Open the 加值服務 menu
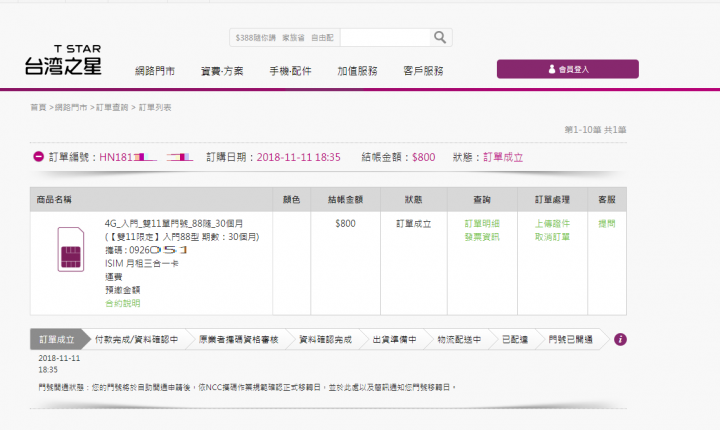 pyautogui.click(x=357, y=71)
